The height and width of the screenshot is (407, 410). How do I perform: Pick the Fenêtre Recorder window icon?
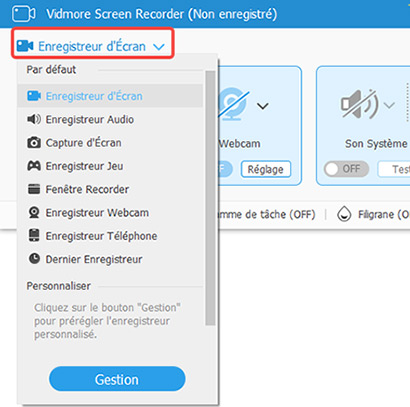[34, 189]
